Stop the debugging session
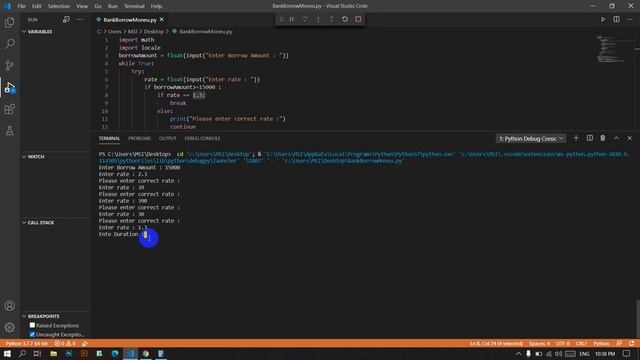 point(358,19)
